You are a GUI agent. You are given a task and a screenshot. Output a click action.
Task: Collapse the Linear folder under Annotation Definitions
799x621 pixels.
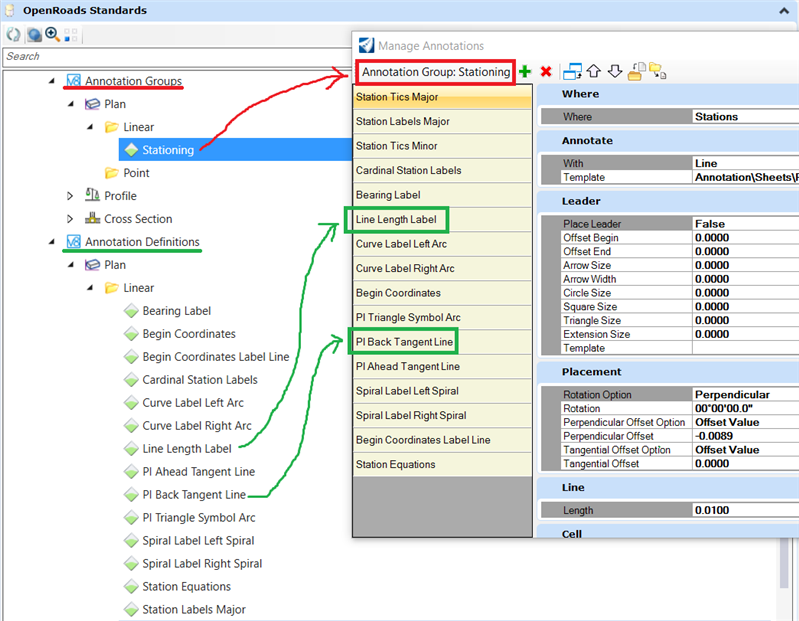tap(90, 288)
